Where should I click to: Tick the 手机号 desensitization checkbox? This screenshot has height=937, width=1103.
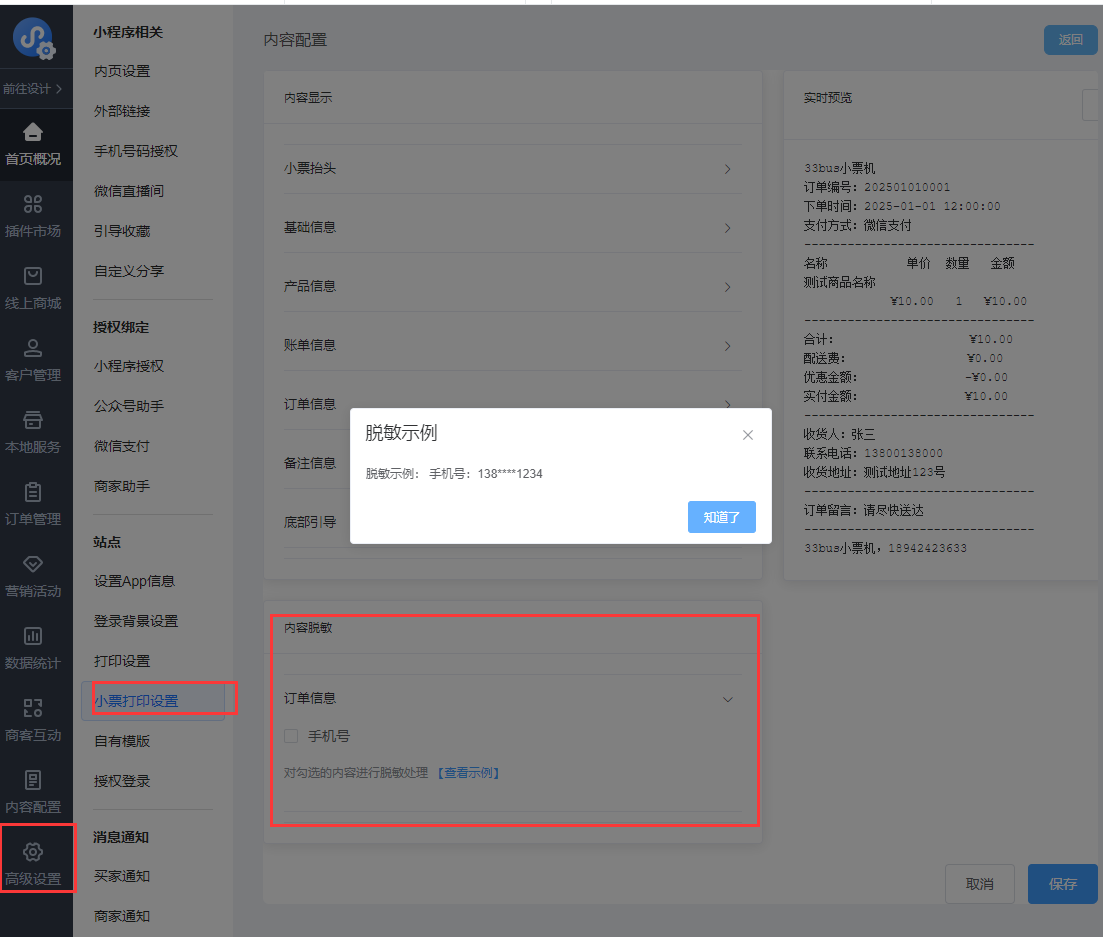(x=291, y=736)
